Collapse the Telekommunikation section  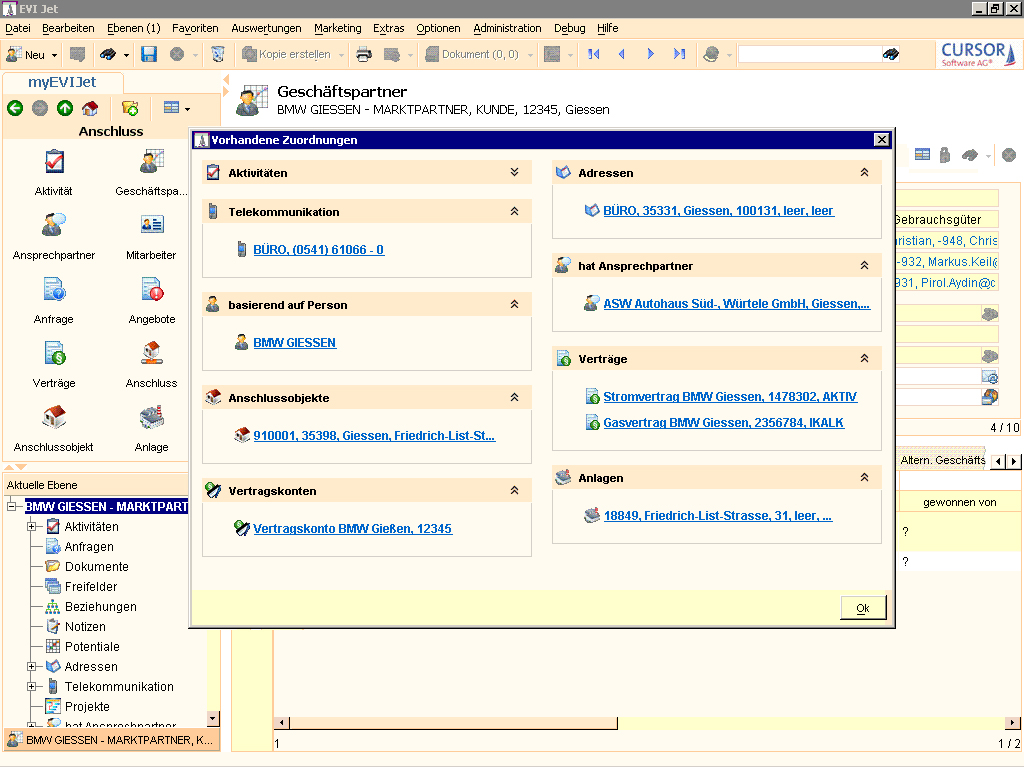point(514,211)
